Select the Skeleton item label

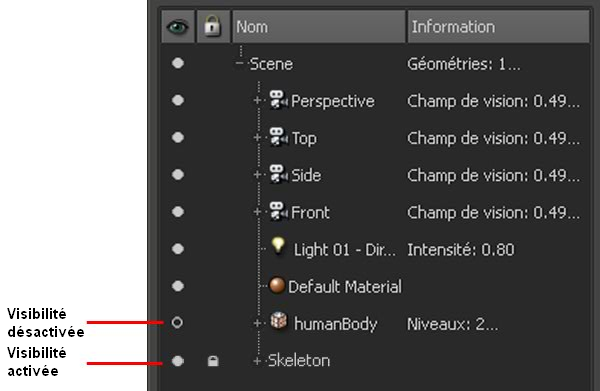point(299,360)
